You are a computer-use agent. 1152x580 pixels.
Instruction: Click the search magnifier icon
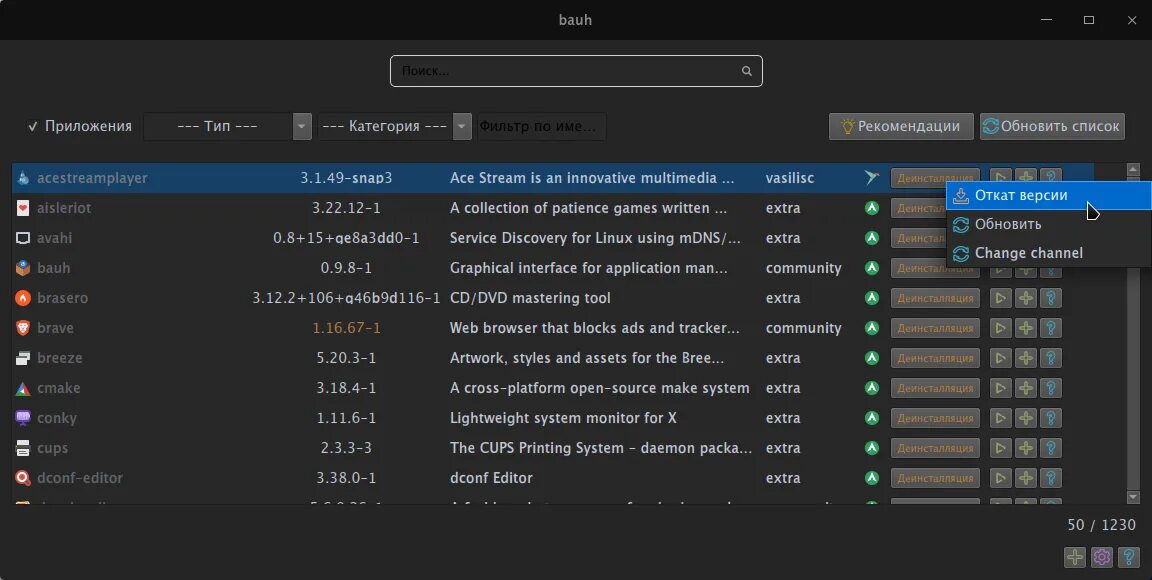[x=746, y=71]
